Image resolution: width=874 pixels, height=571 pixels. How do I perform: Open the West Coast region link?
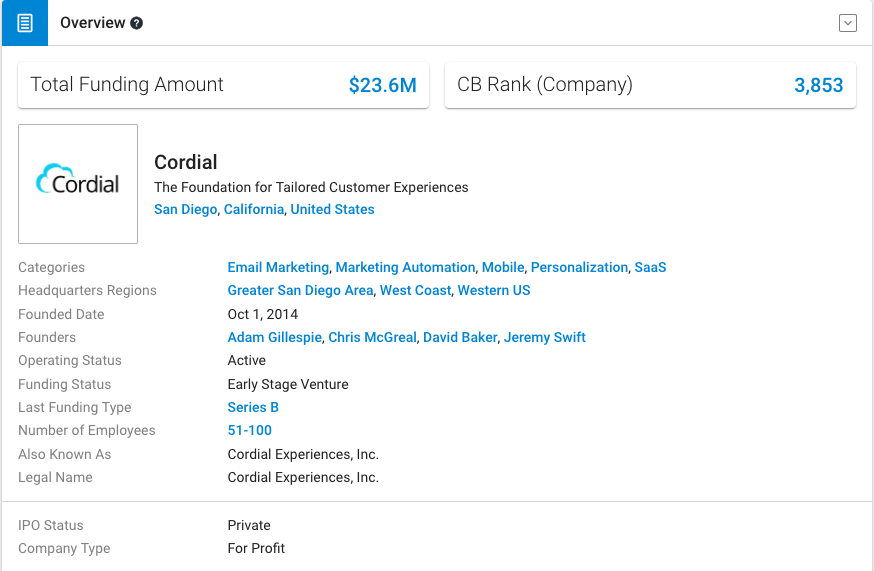[x=415, y=291]
